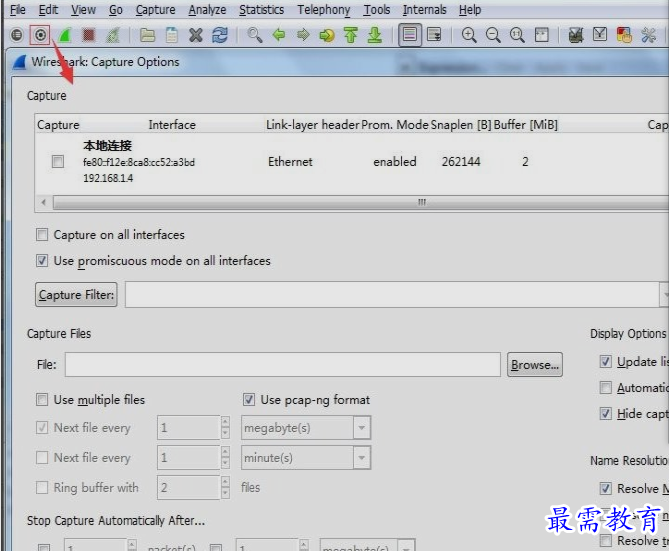This screenshot has height=551, width=669.
Task: Tick the 本地连接 interface capture checkbox
Action: point(58,161)
